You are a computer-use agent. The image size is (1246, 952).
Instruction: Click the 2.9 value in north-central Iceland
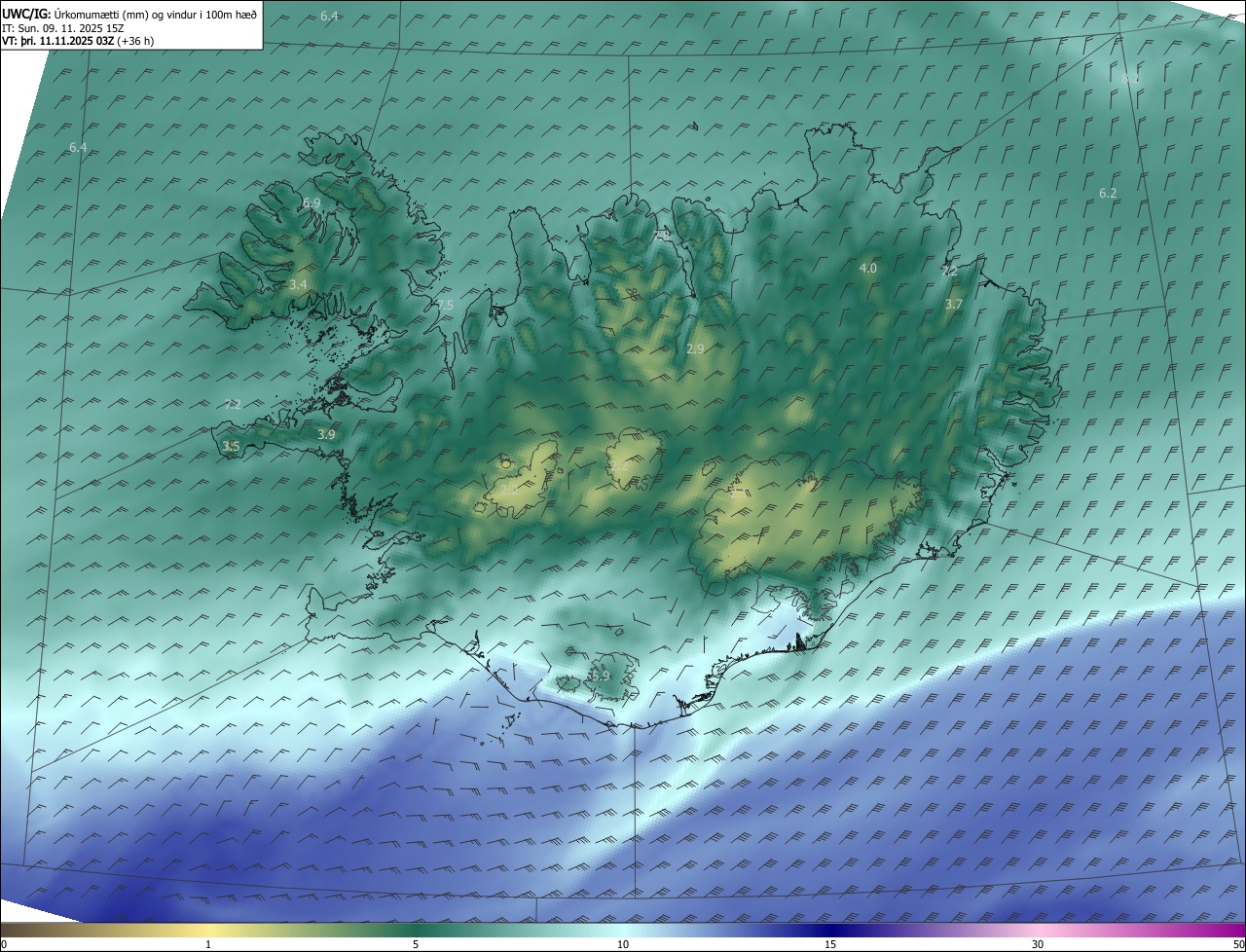(695, 348)
